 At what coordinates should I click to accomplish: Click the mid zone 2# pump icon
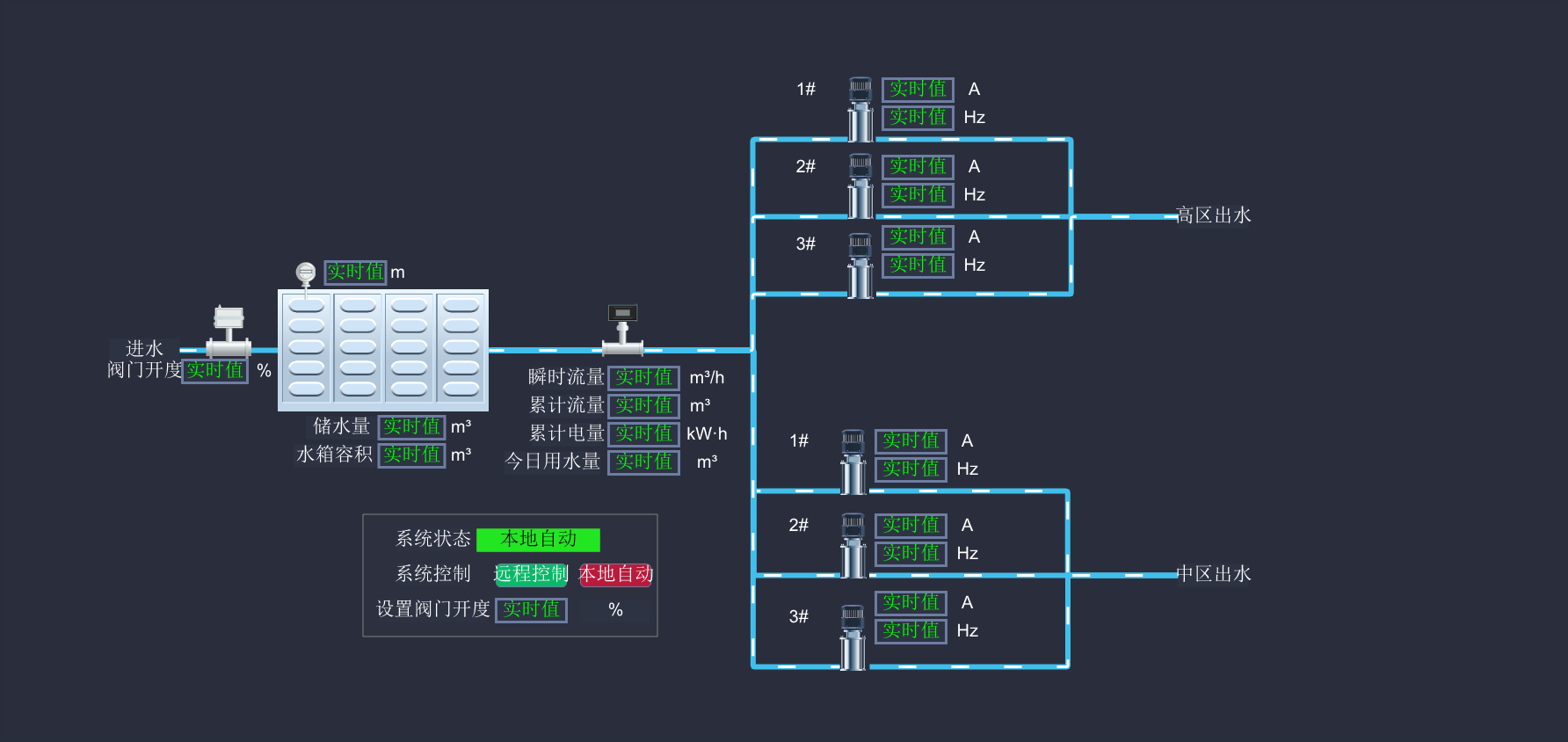click(x=853, y=545)
